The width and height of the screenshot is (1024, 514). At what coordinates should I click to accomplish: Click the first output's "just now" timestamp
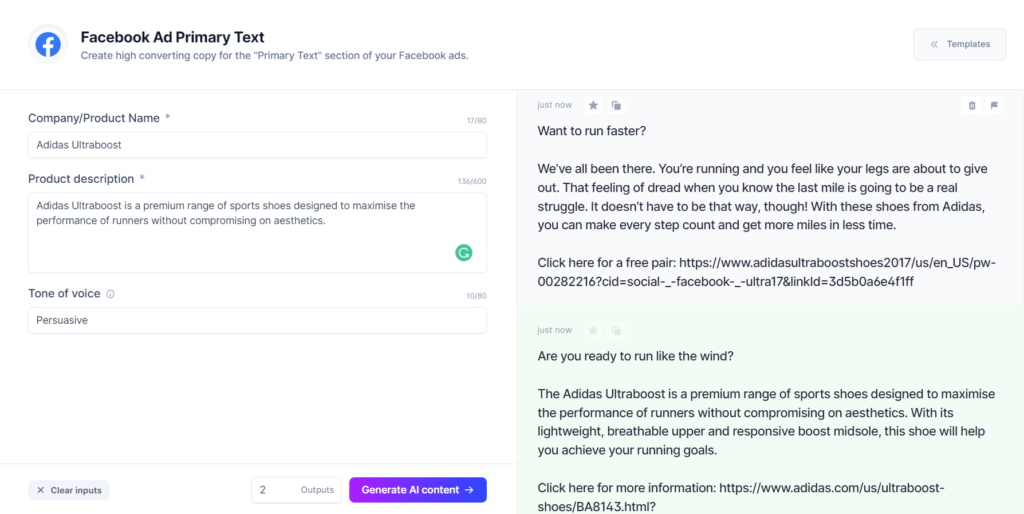pyautogui.click(x=554, y=105)
